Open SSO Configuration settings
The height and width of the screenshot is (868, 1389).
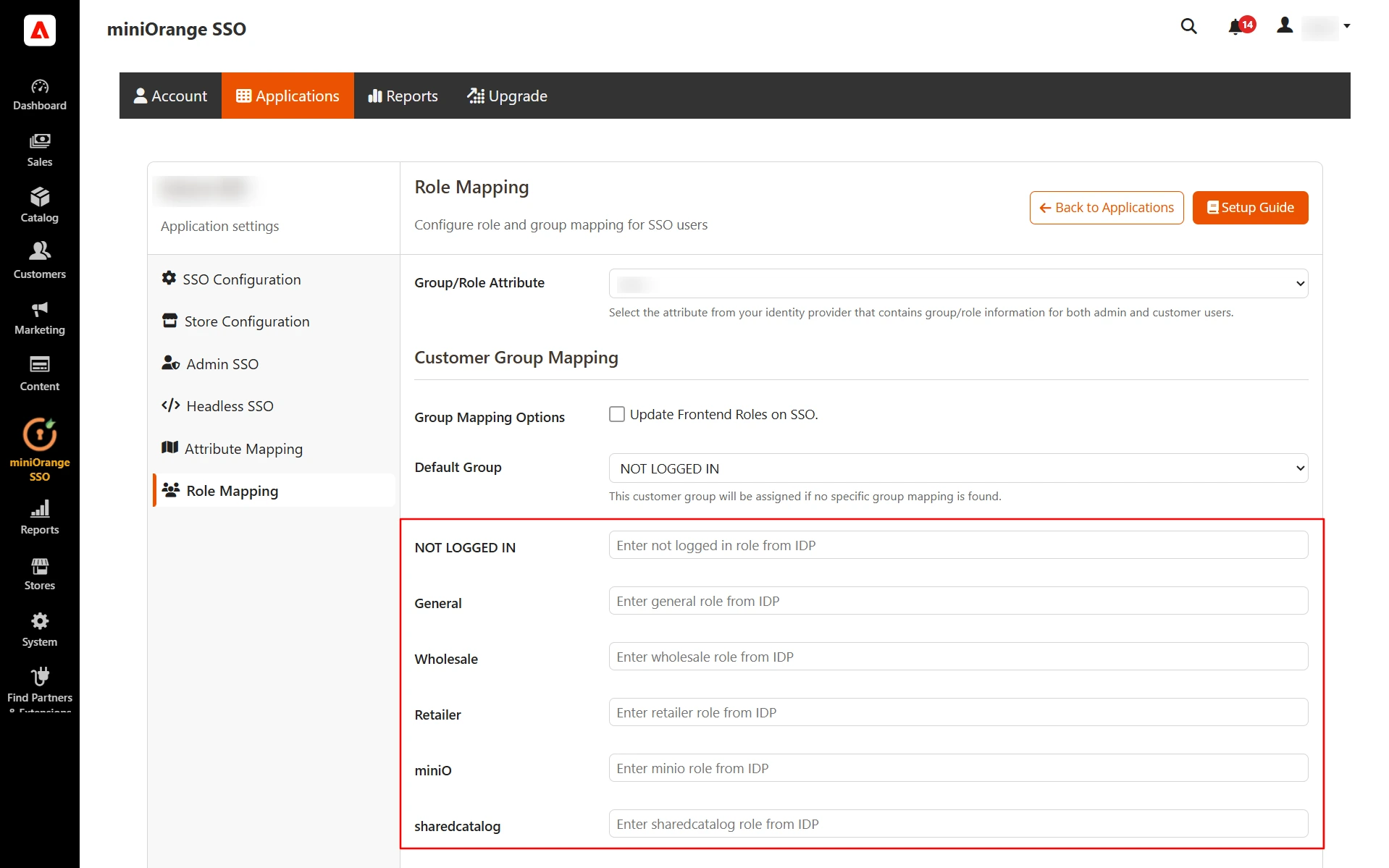(274, 279)
